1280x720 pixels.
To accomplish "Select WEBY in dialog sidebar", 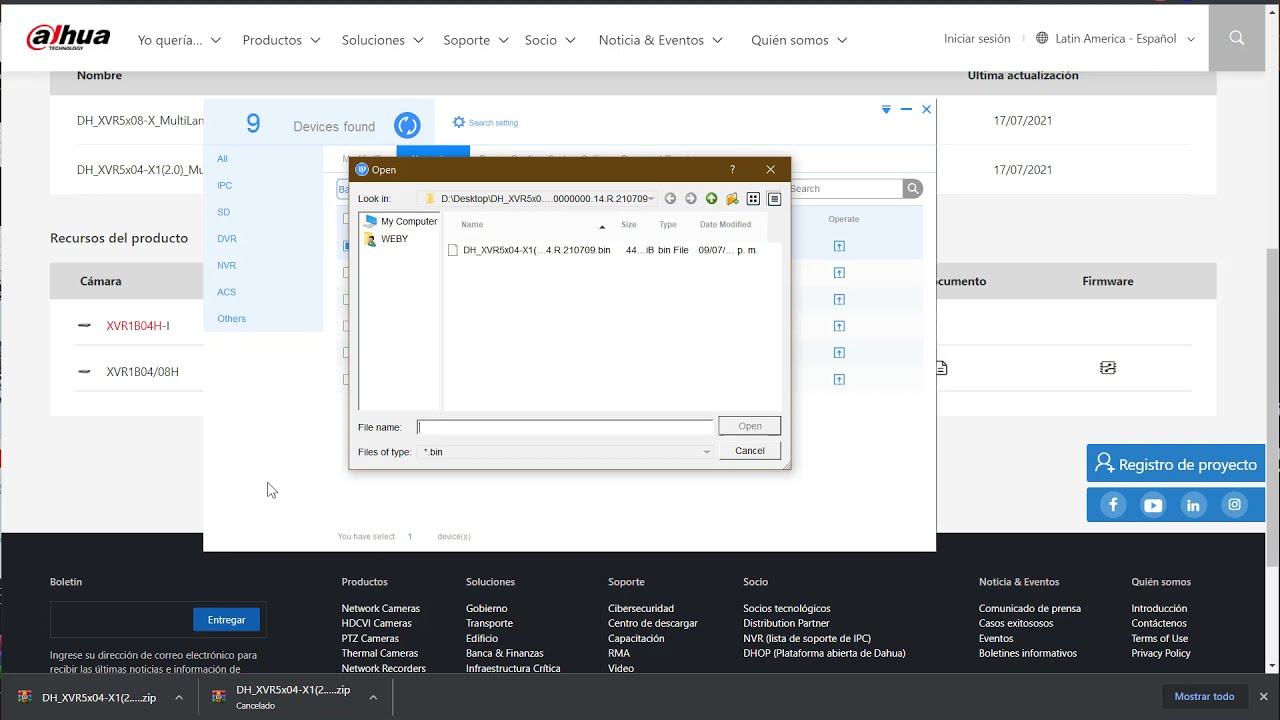I will [x=387, y=239].
